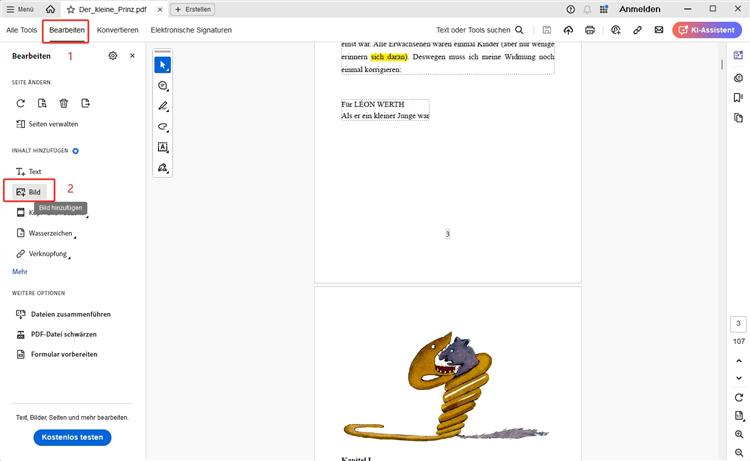The image size is (750, 461).
Task: Open the Wasserzeichen dropdown
Action: click(x=46, y=233)
